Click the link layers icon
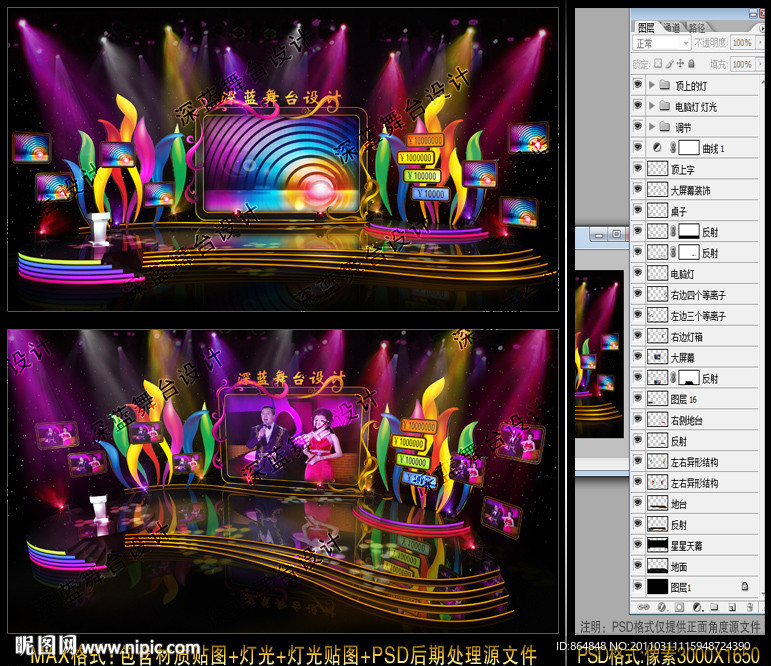 click(645, 607)
